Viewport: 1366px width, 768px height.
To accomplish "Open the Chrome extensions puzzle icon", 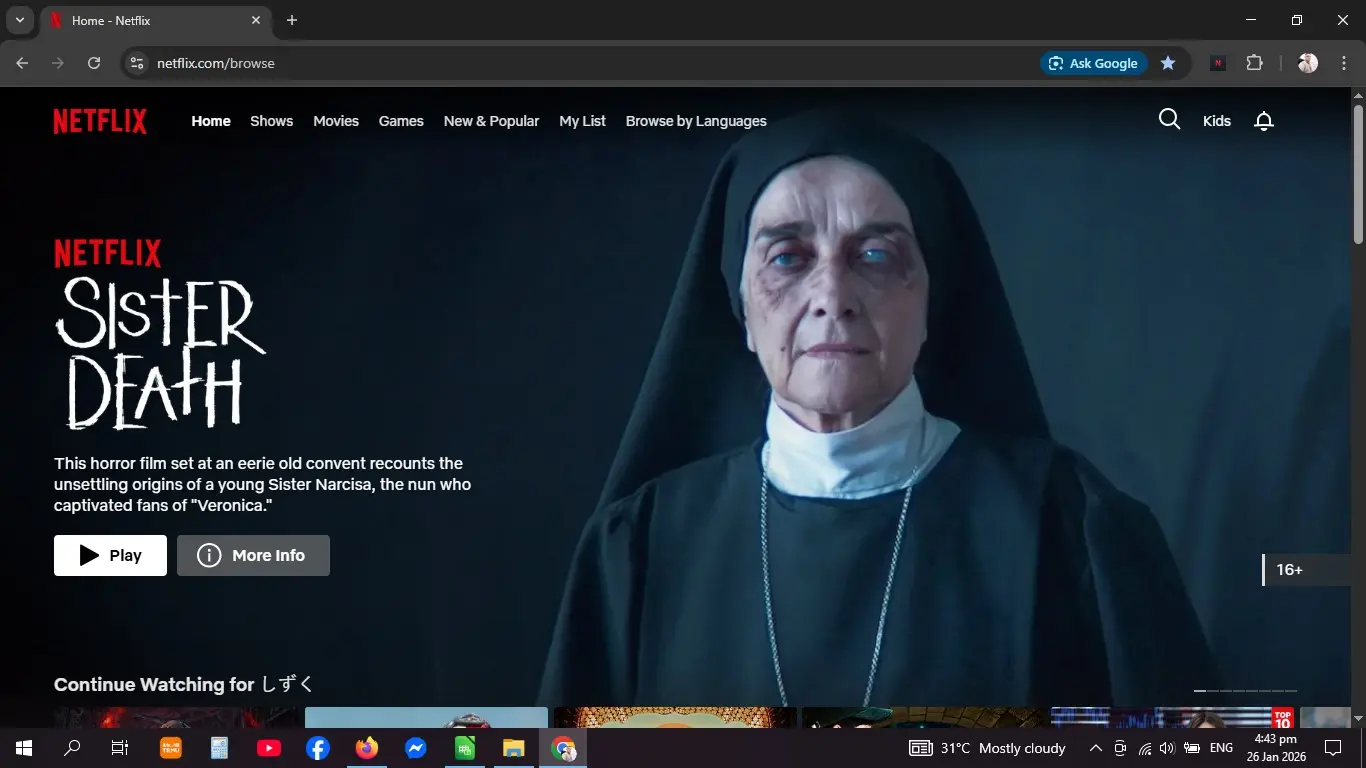I will [x=1255, y=63].
